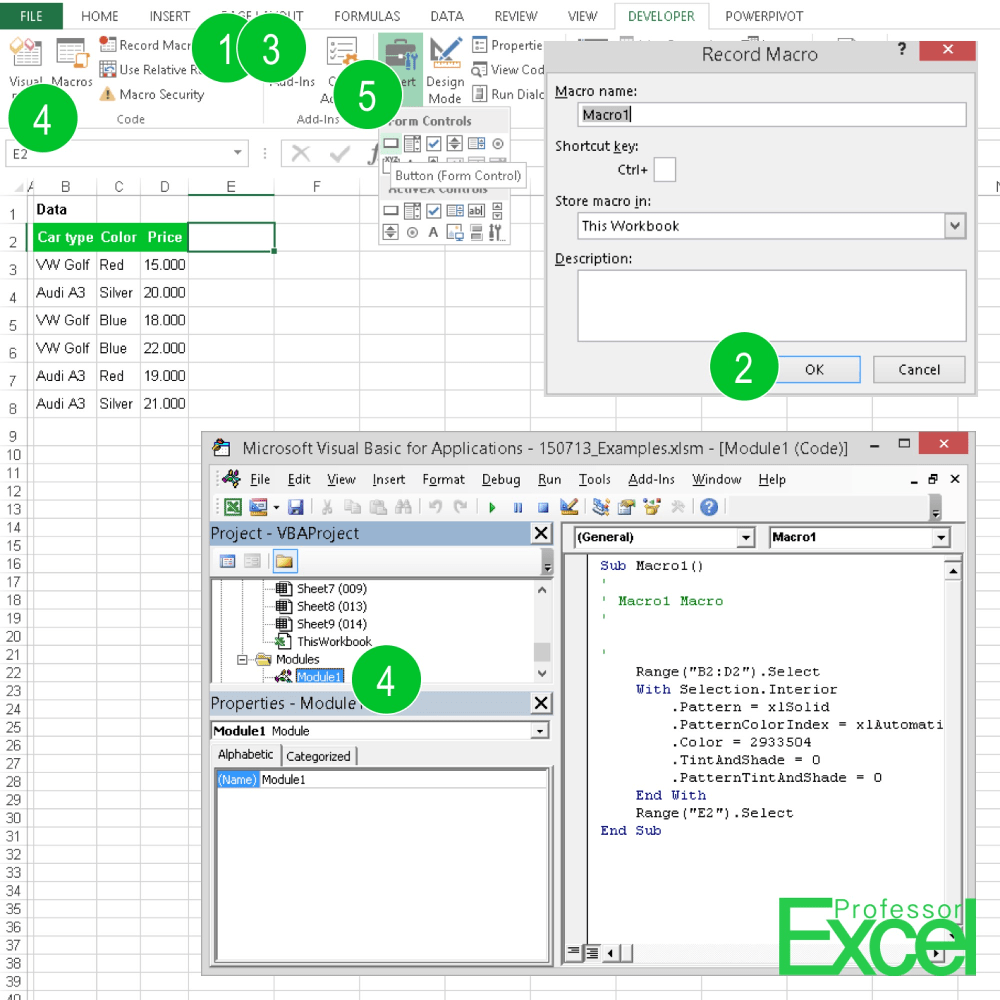Select Check Box form control icon
This screenshot has width=1000, height=1000.
(x=434, y=143)
